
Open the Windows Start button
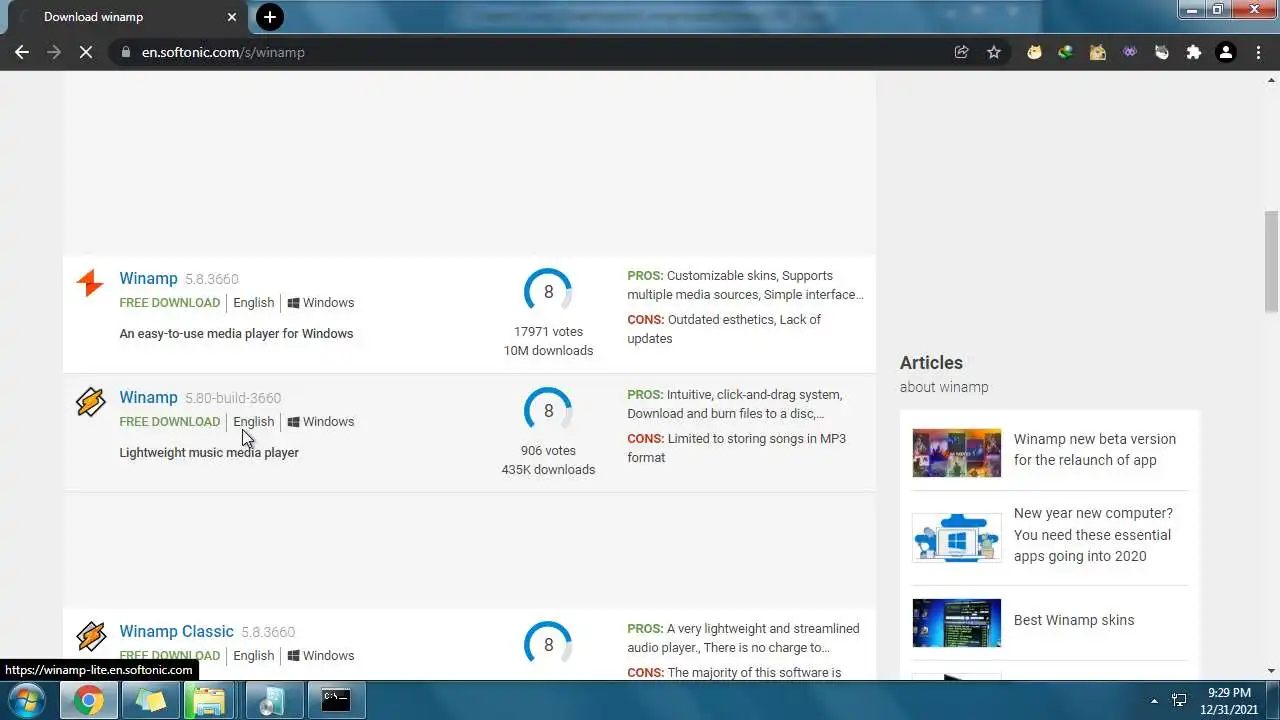[27, 701]
